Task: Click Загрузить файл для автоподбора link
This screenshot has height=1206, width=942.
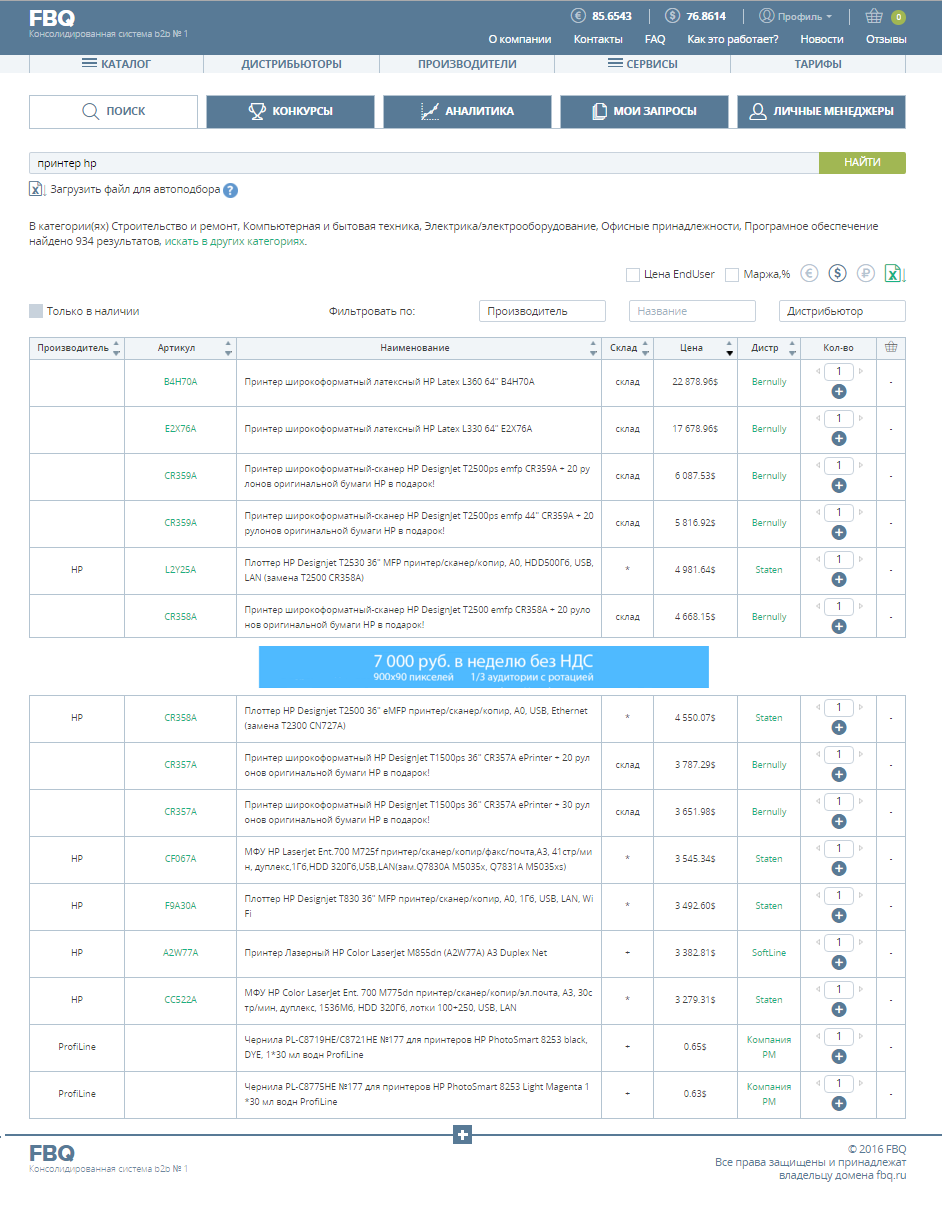Action: pyautogui.click(x=134, y=190)
